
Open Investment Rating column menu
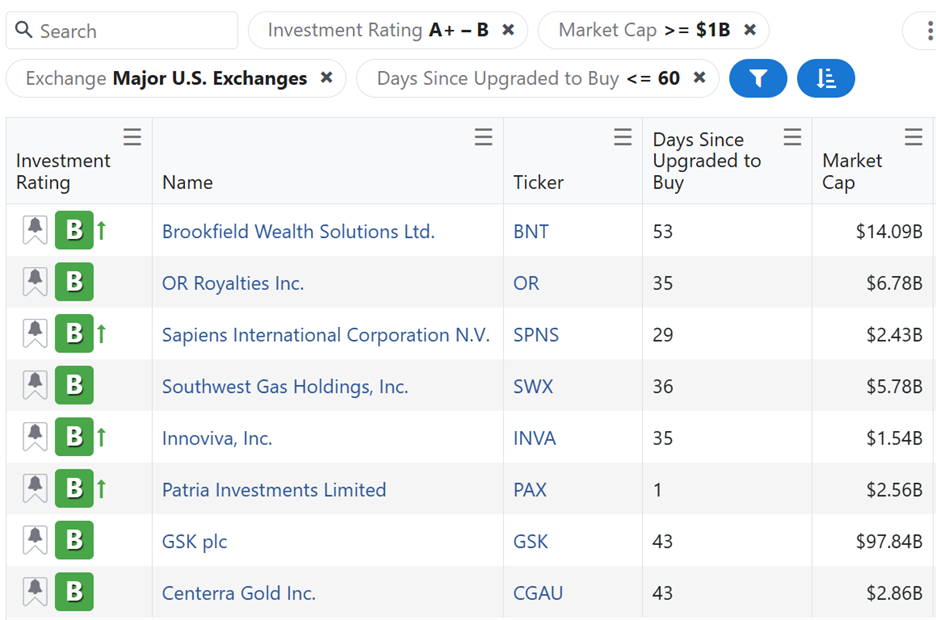coord(132,137)
